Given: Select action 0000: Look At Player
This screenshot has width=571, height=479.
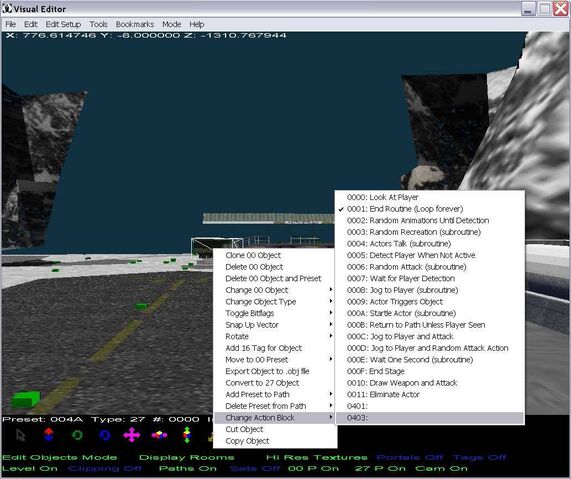Looking at the screenshot, I should [430, 197].
